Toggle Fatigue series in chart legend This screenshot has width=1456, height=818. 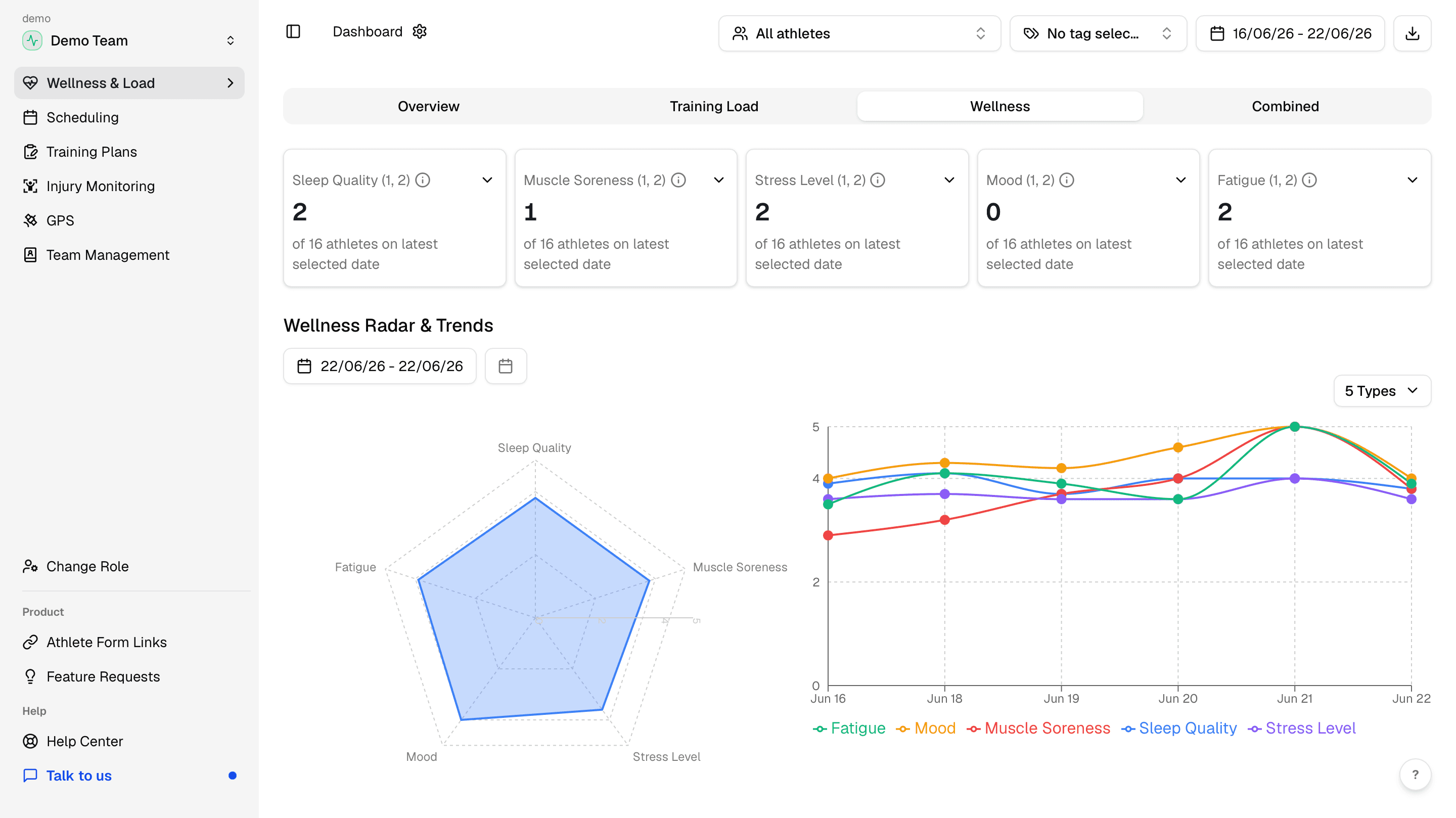849,728
